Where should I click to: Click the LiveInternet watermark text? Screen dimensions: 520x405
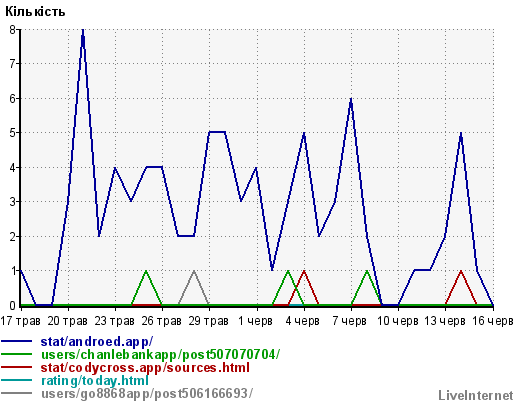point(476,396)
